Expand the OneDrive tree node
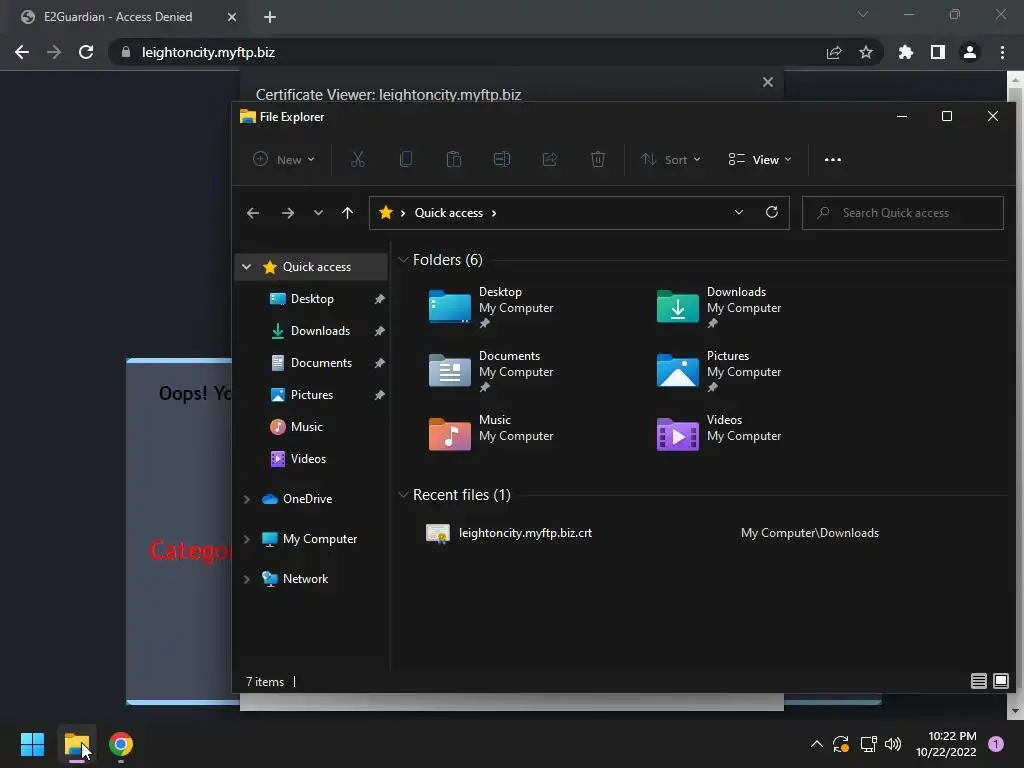Screen dimensions: 1024x768 click(x=246, y=499)
